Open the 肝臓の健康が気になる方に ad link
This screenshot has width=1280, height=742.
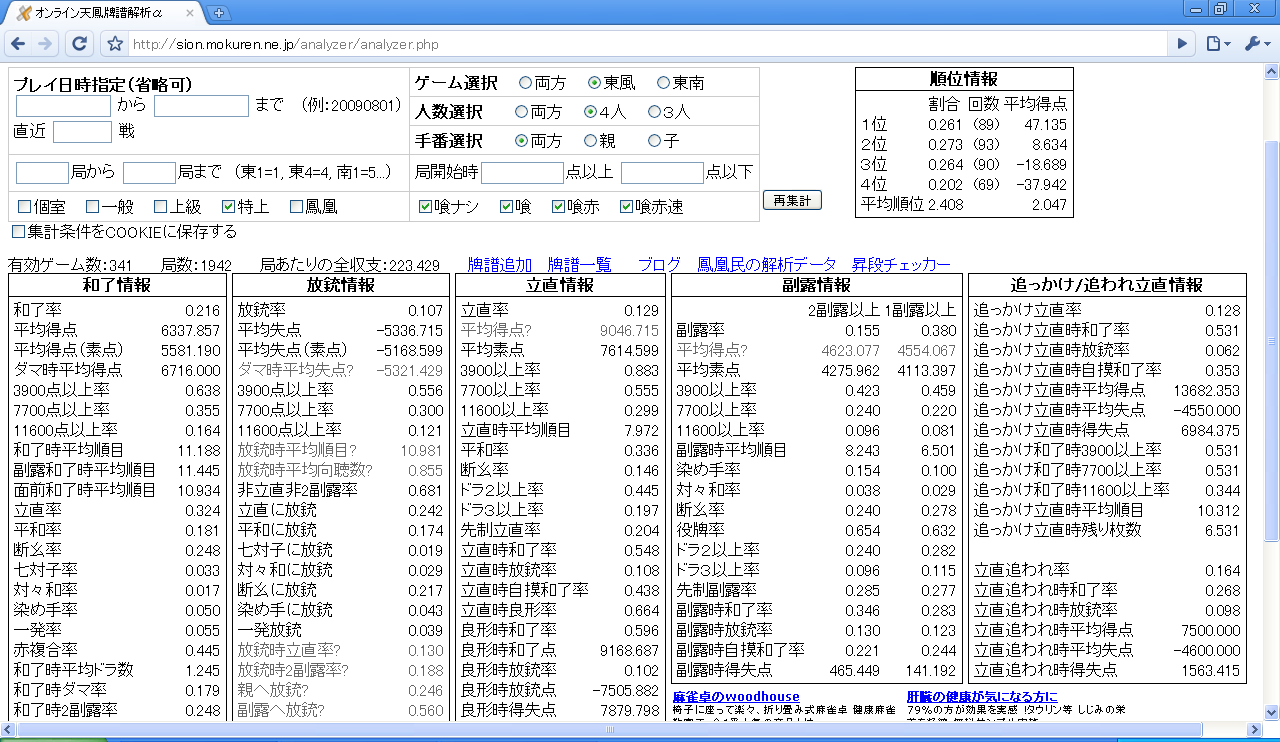tap(982, 696)
